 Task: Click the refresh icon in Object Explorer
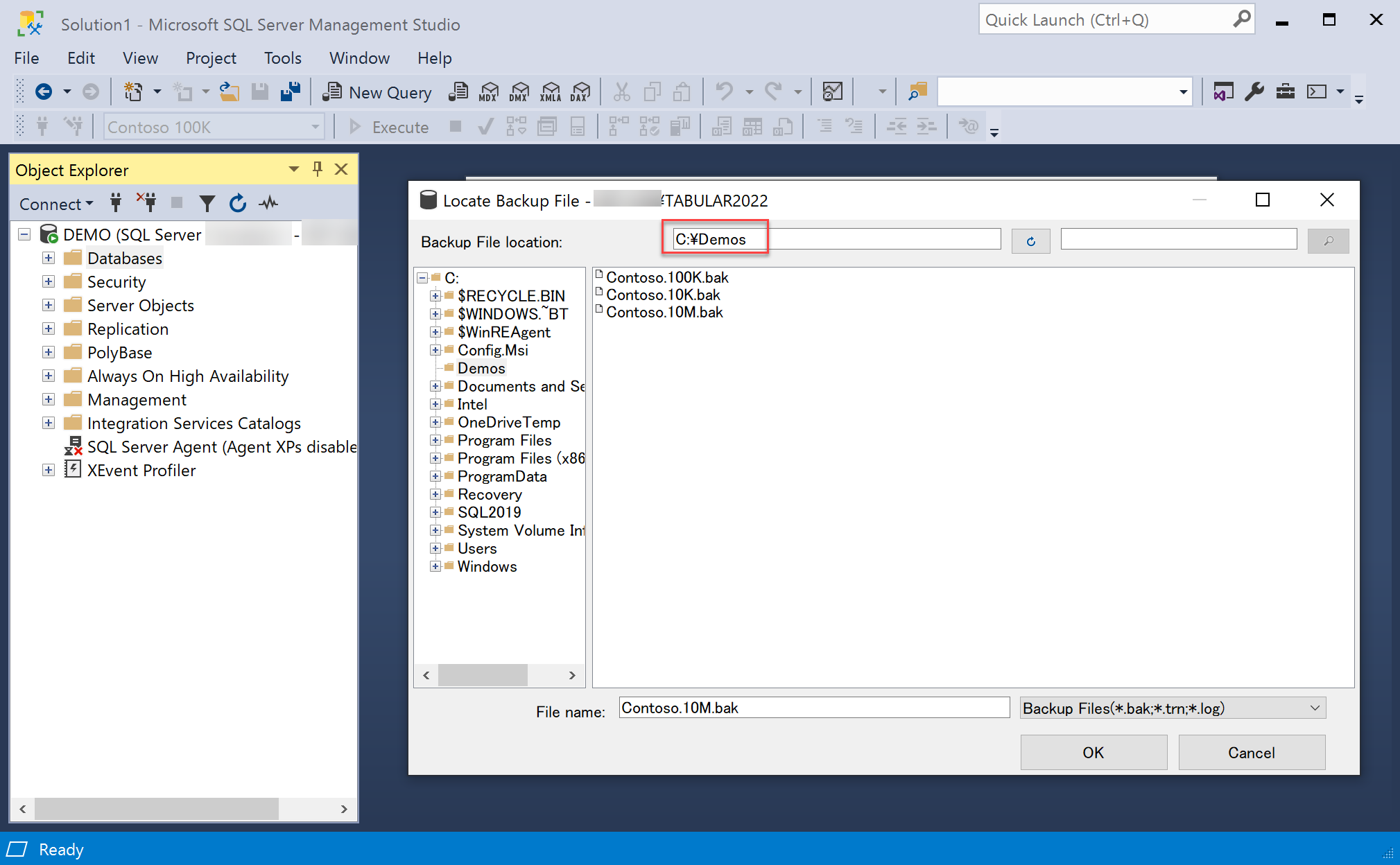pos(238,203)
